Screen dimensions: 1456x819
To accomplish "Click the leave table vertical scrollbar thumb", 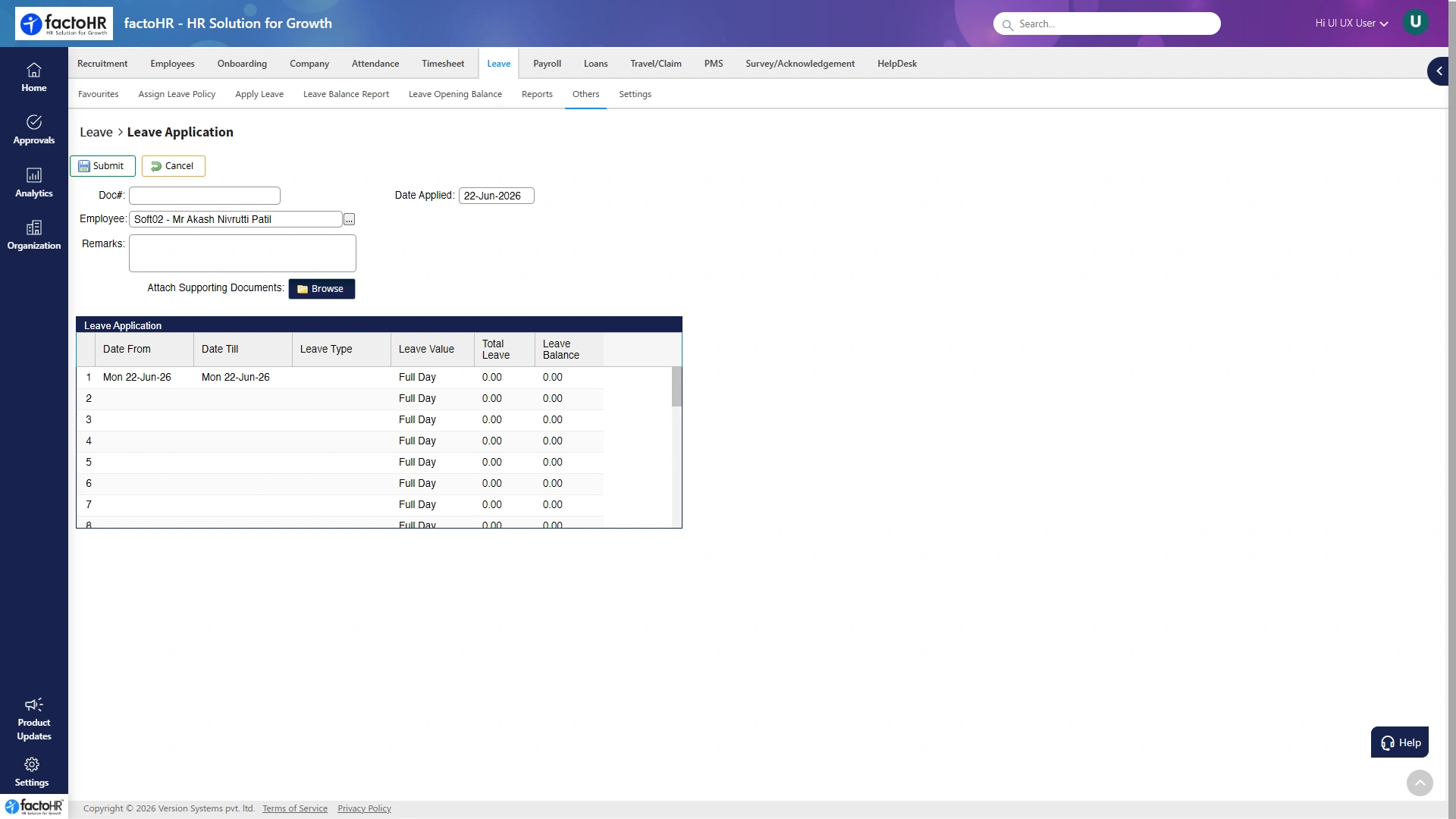I will coord(676,387).
